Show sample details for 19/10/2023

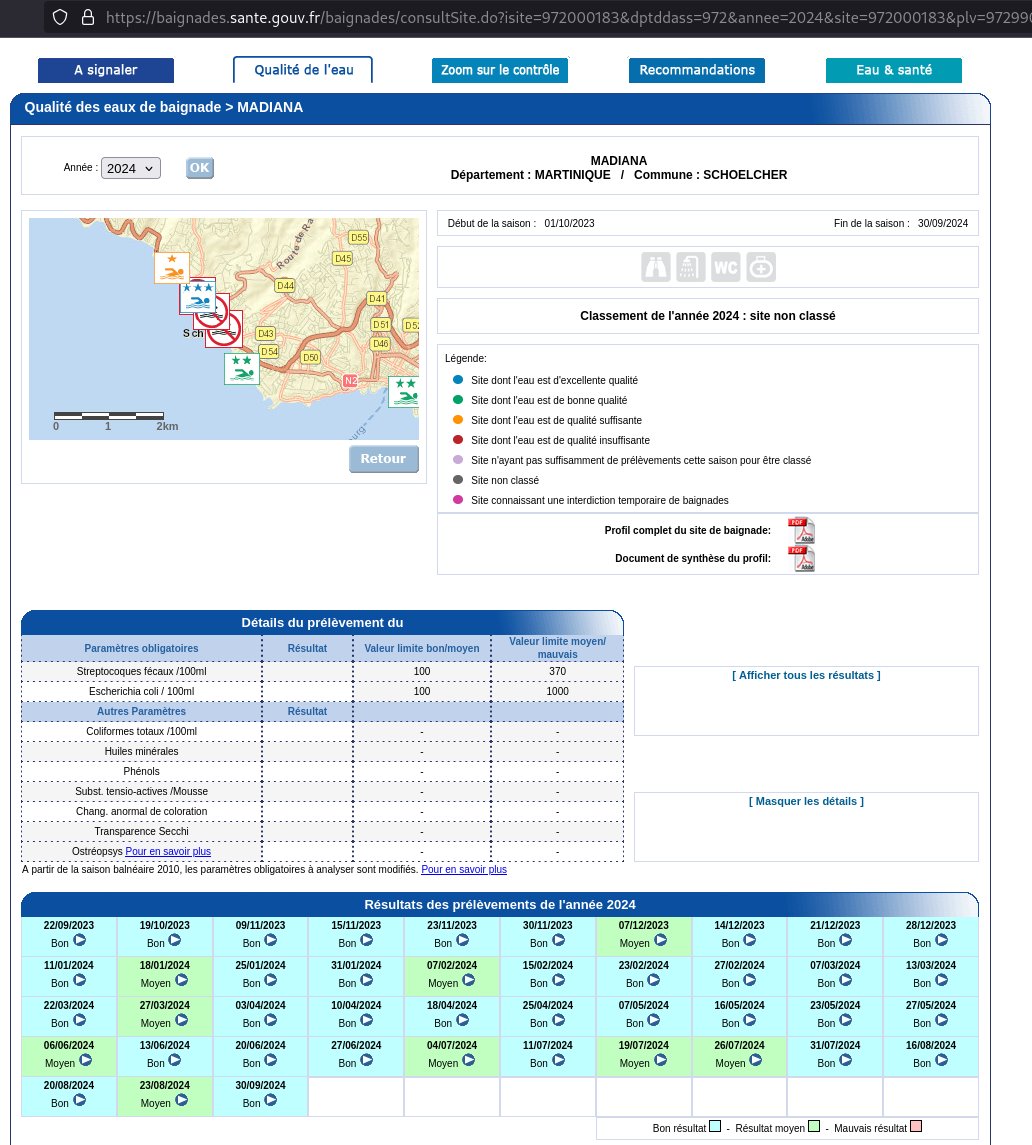point(175,941)
